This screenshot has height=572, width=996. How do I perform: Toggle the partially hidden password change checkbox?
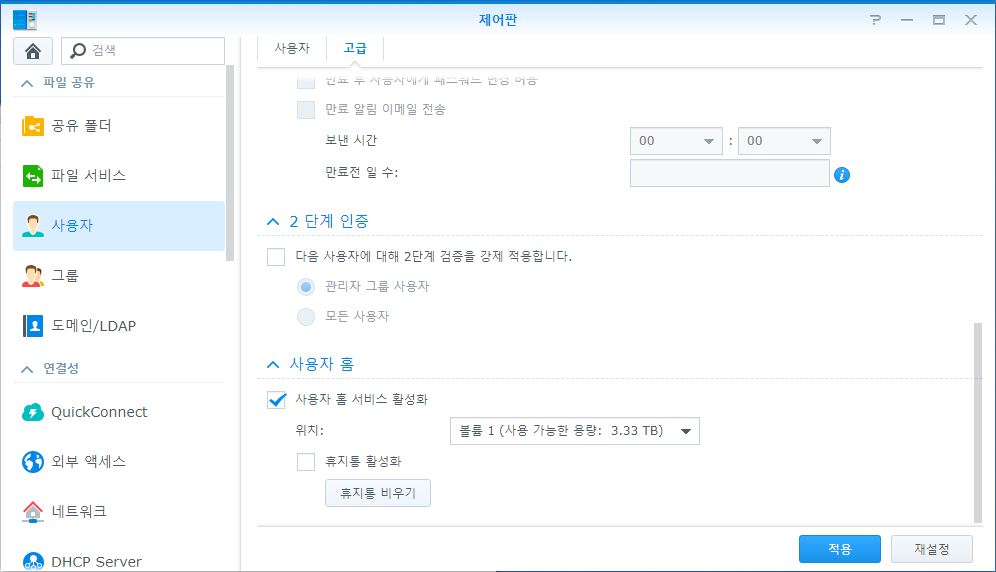(306, 82)
